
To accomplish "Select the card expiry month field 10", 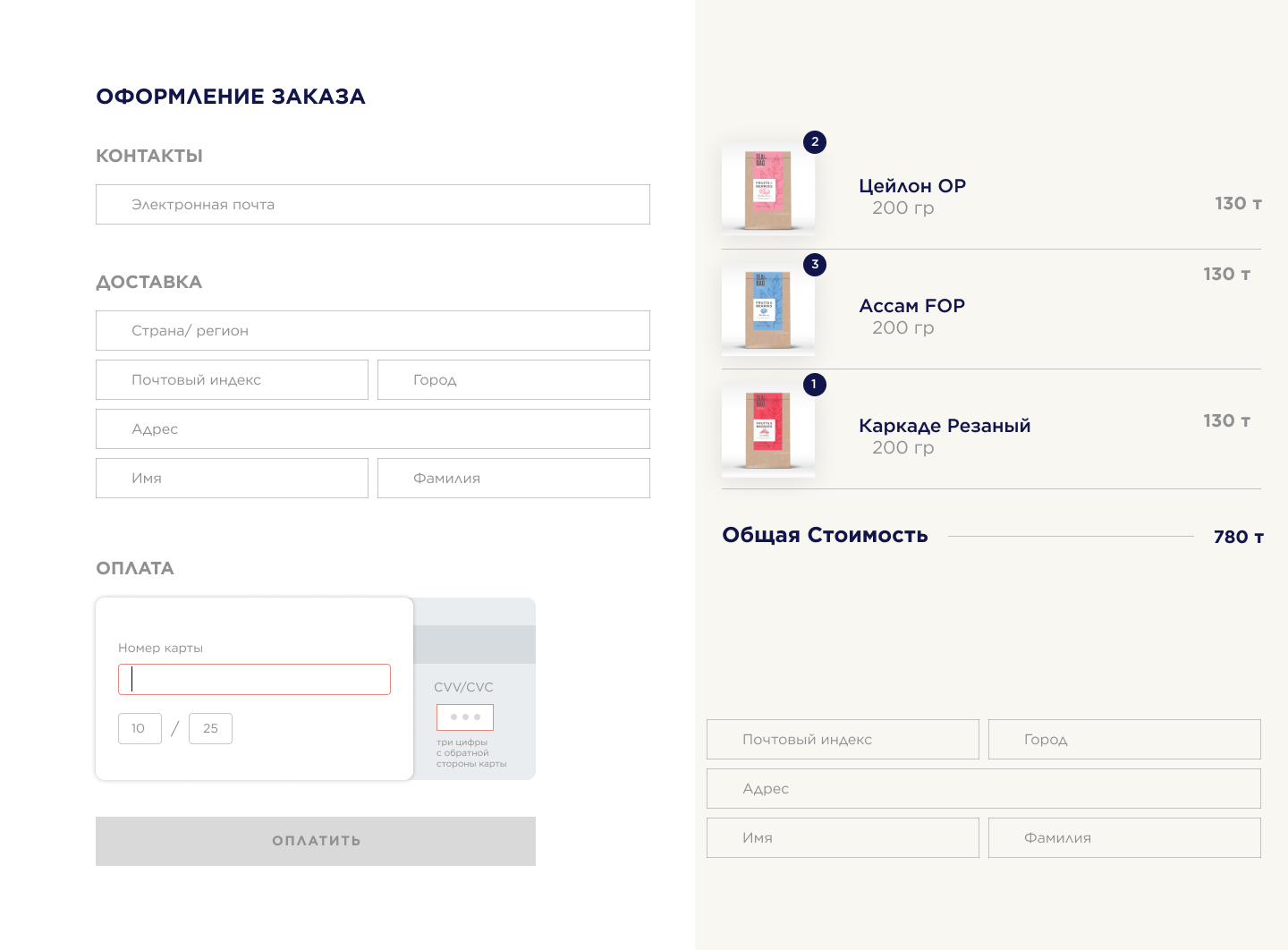I will point(140,729).
